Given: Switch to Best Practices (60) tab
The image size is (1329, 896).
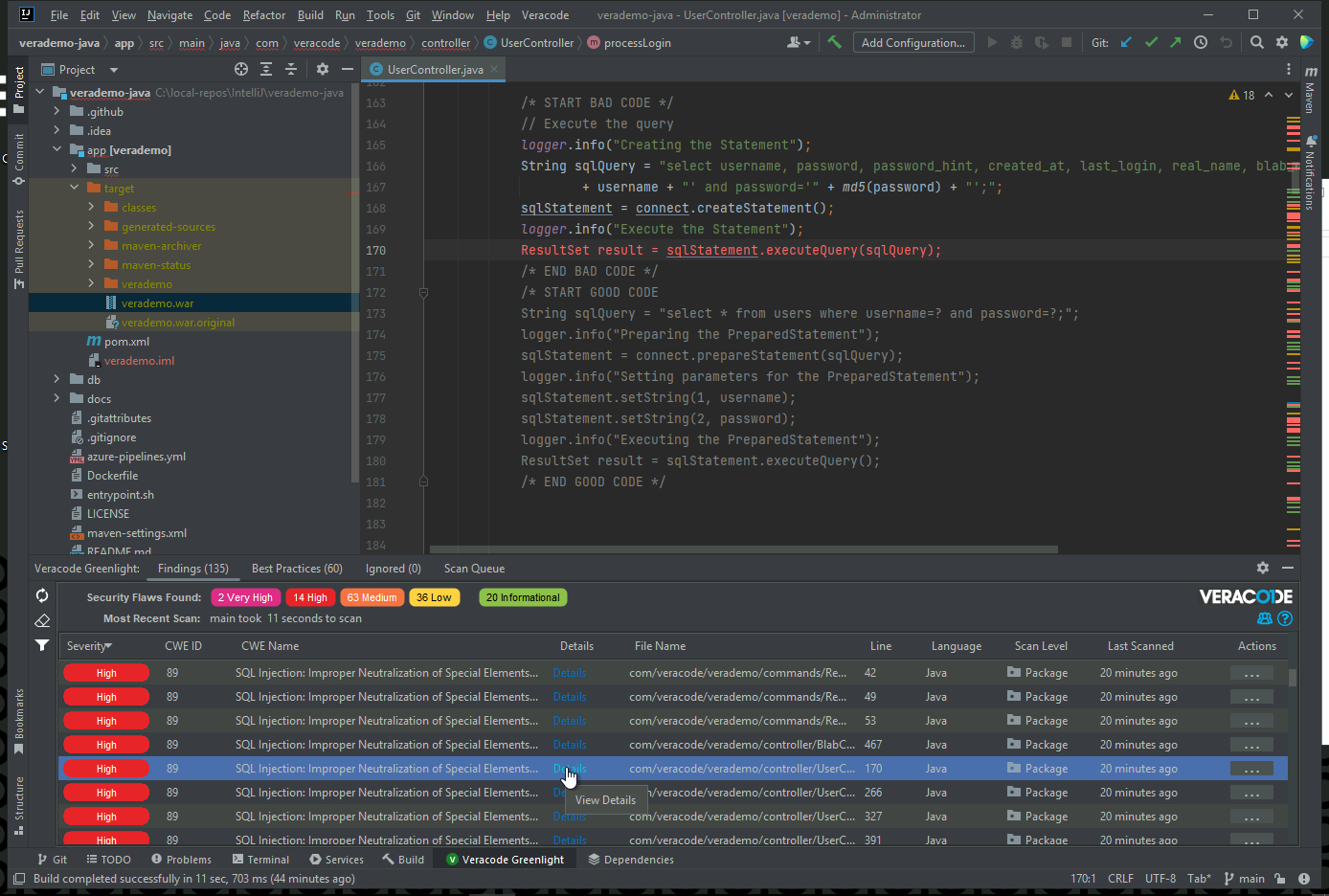Looking at the screenshot, I should tap(297, 568).
